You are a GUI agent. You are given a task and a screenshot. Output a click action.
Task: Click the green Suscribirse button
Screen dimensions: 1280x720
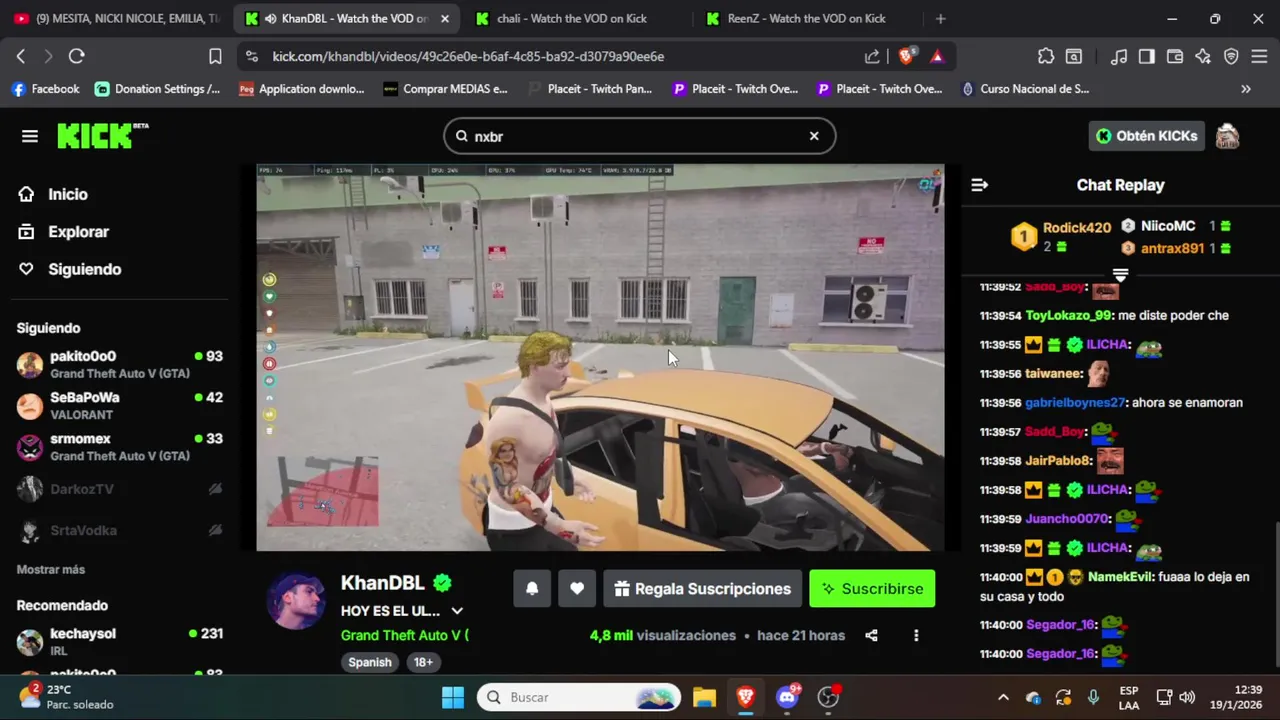pyautogui.click(x=872, y=589)
